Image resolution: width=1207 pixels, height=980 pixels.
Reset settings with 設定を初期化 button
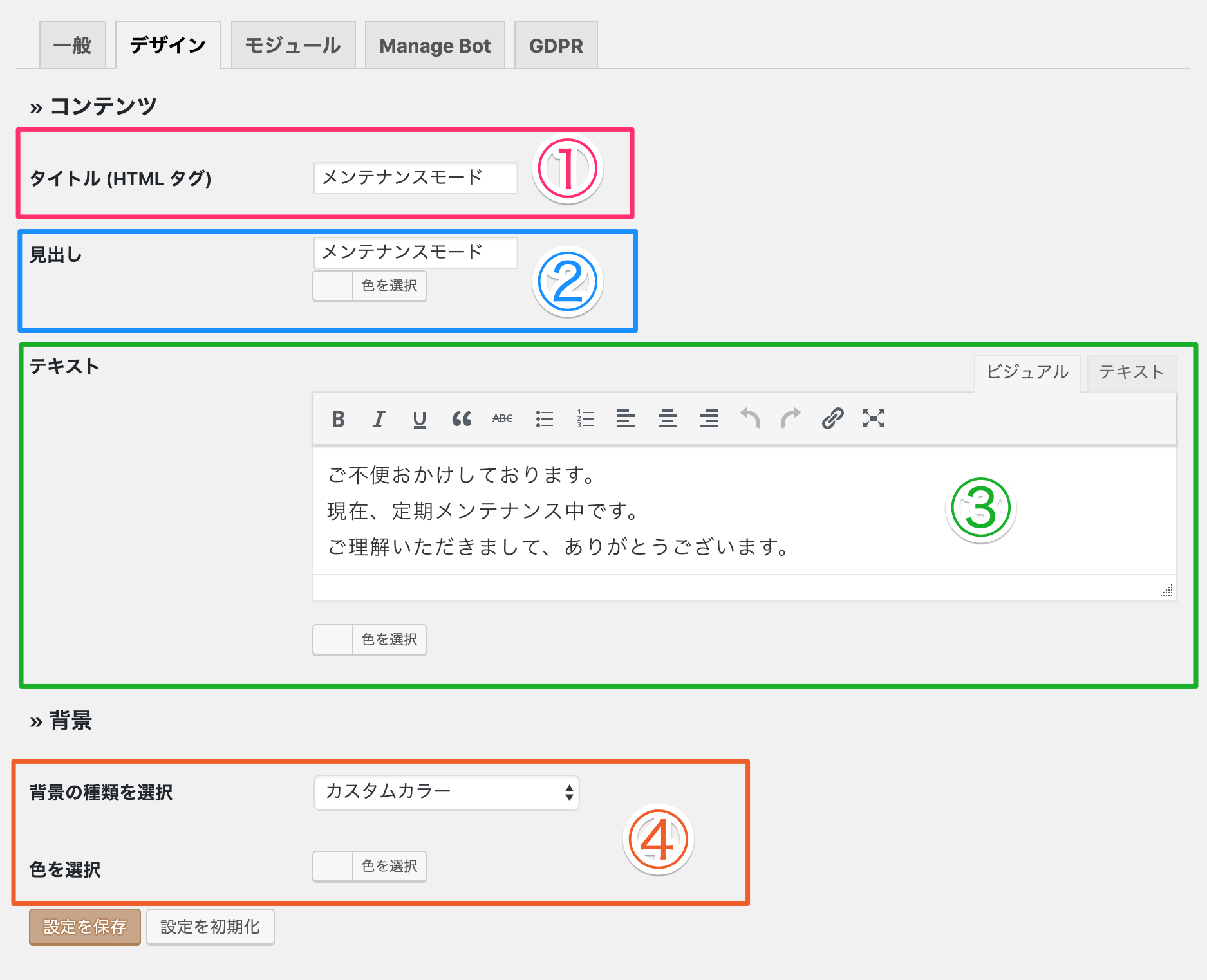pyautogui.click(x=211, y=927)
